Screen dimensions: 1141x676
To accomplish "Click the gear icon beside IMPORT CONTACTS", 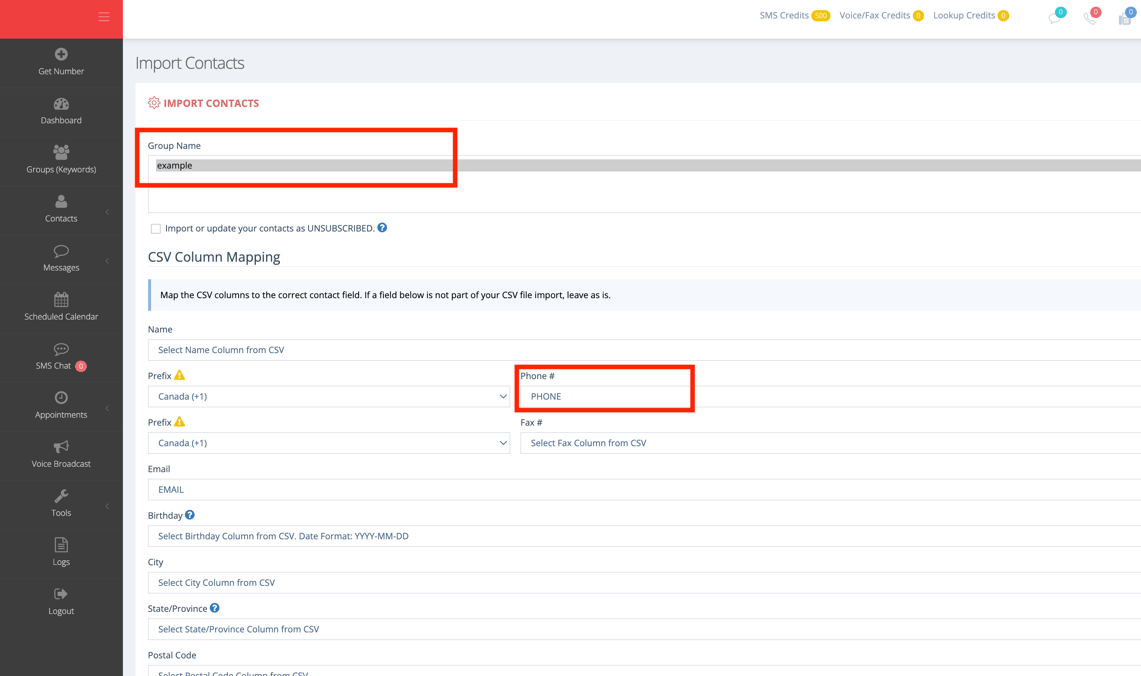I will tap(154, 103).
